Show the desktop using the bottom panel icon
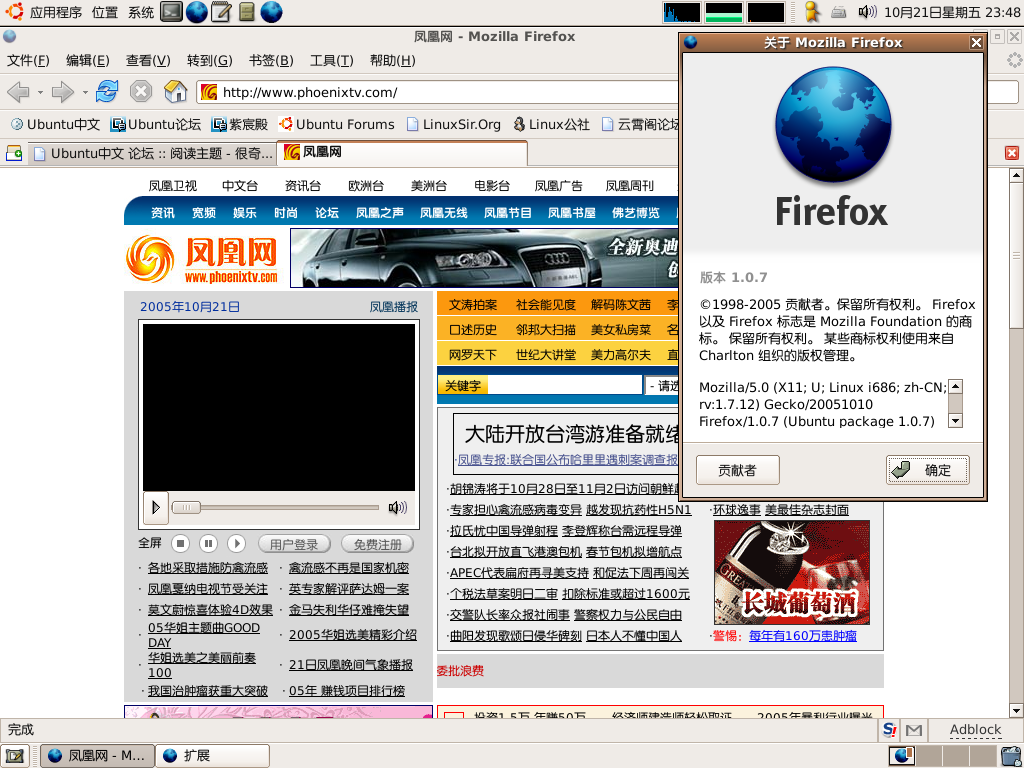The height and width of the screenshot is (768, 1024). [x=14, y=756]
